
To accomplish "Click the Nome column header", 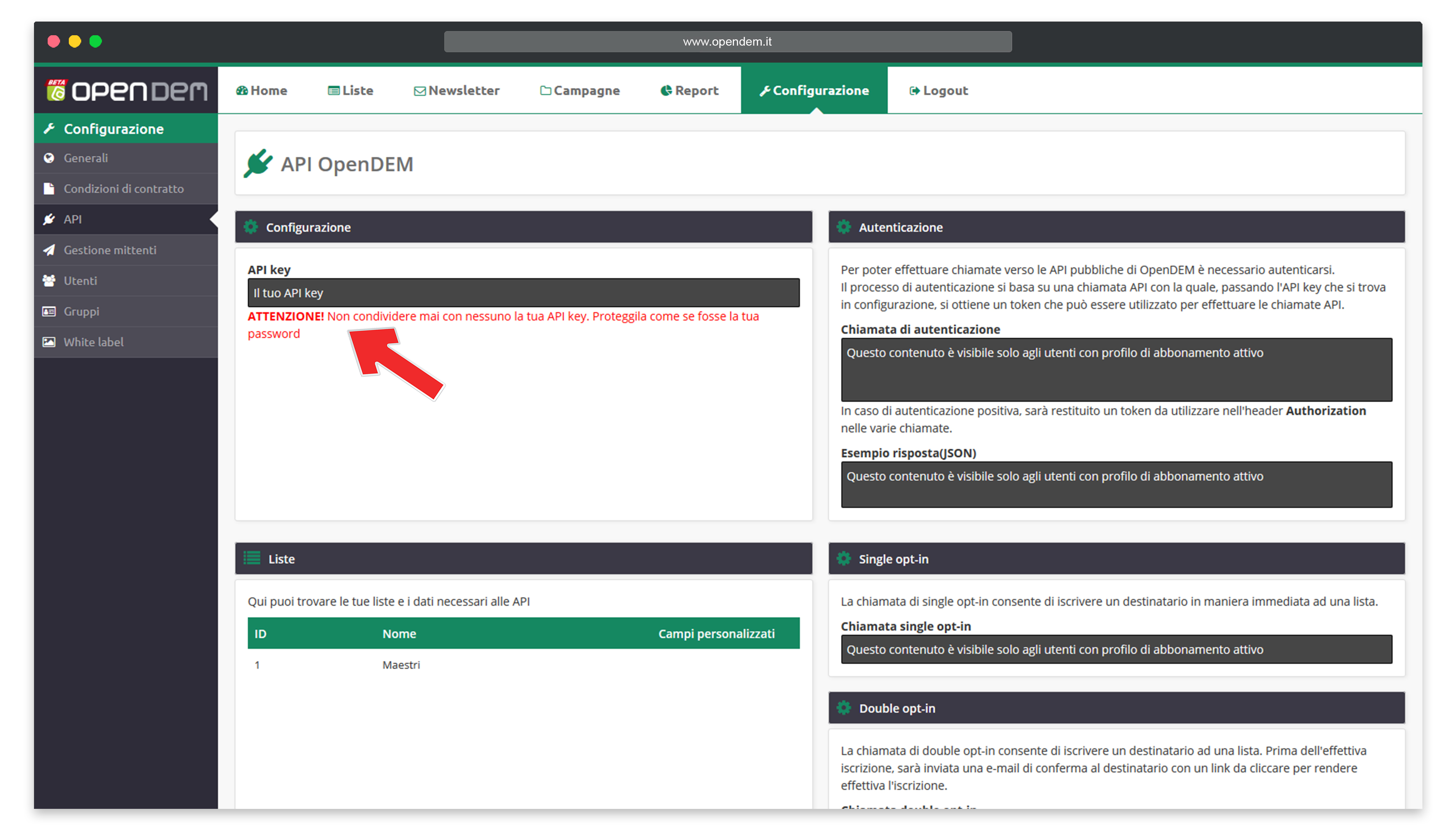I will [x=400, y=634].
